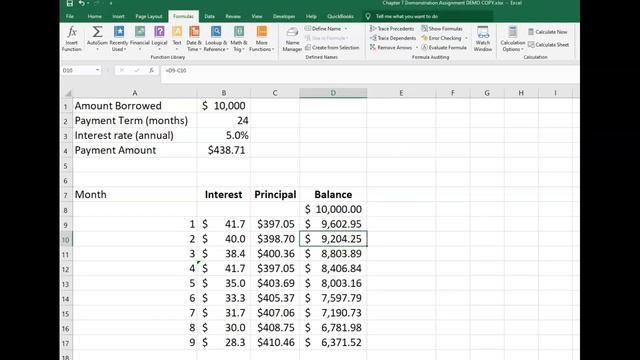Viewport: 640px width, 360px height.
Task: Open Recently Used functions list
Action: pyautogui.click(x=118, y=39)
